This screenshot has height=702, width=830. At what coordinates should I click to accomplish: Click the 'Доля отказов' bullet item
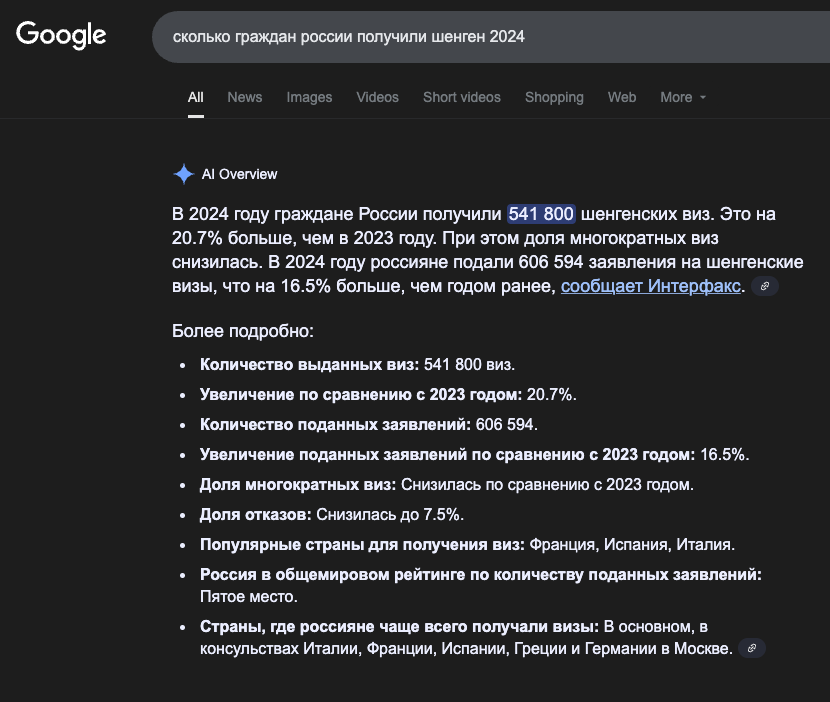(x=331, y=514)
